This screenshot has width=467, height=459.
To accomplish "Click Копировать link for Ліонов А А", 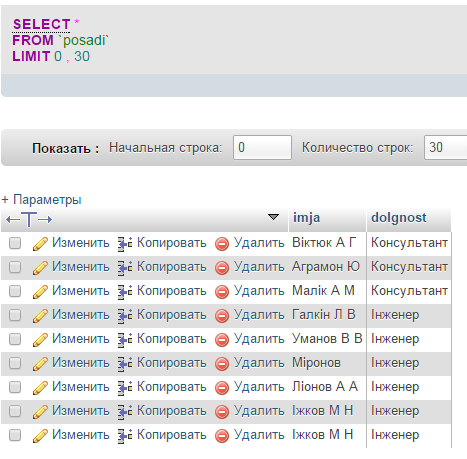I will point(172,387).
